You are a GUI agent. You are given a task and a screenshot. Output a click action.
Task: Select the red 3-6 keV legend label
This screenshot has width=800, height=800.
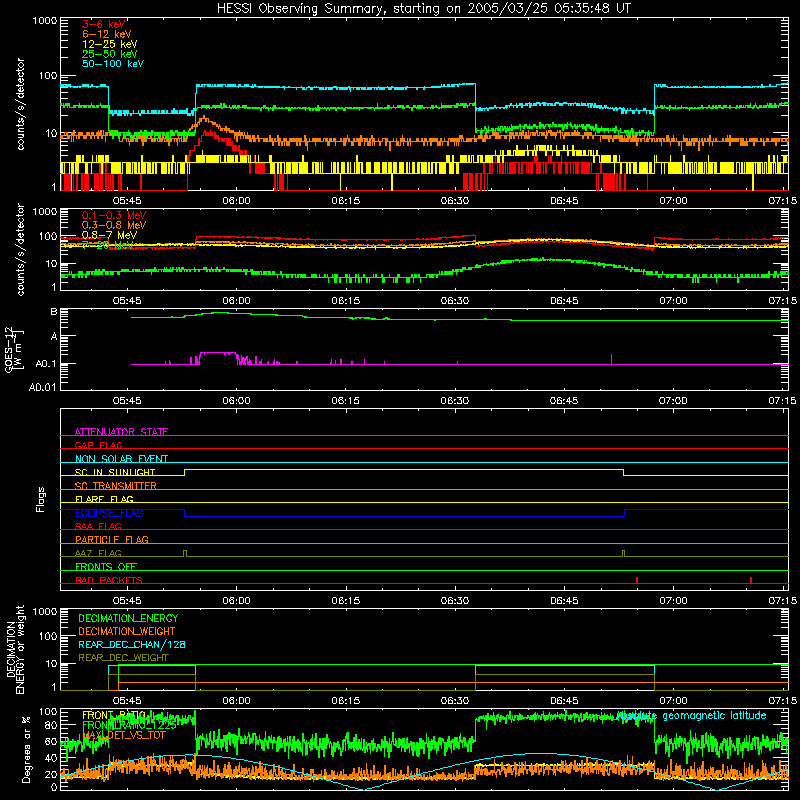103,24
